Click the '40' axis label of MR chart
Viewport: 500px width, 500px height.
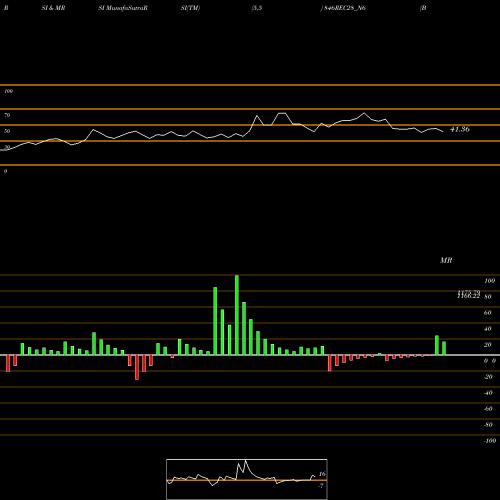point(488,329)
